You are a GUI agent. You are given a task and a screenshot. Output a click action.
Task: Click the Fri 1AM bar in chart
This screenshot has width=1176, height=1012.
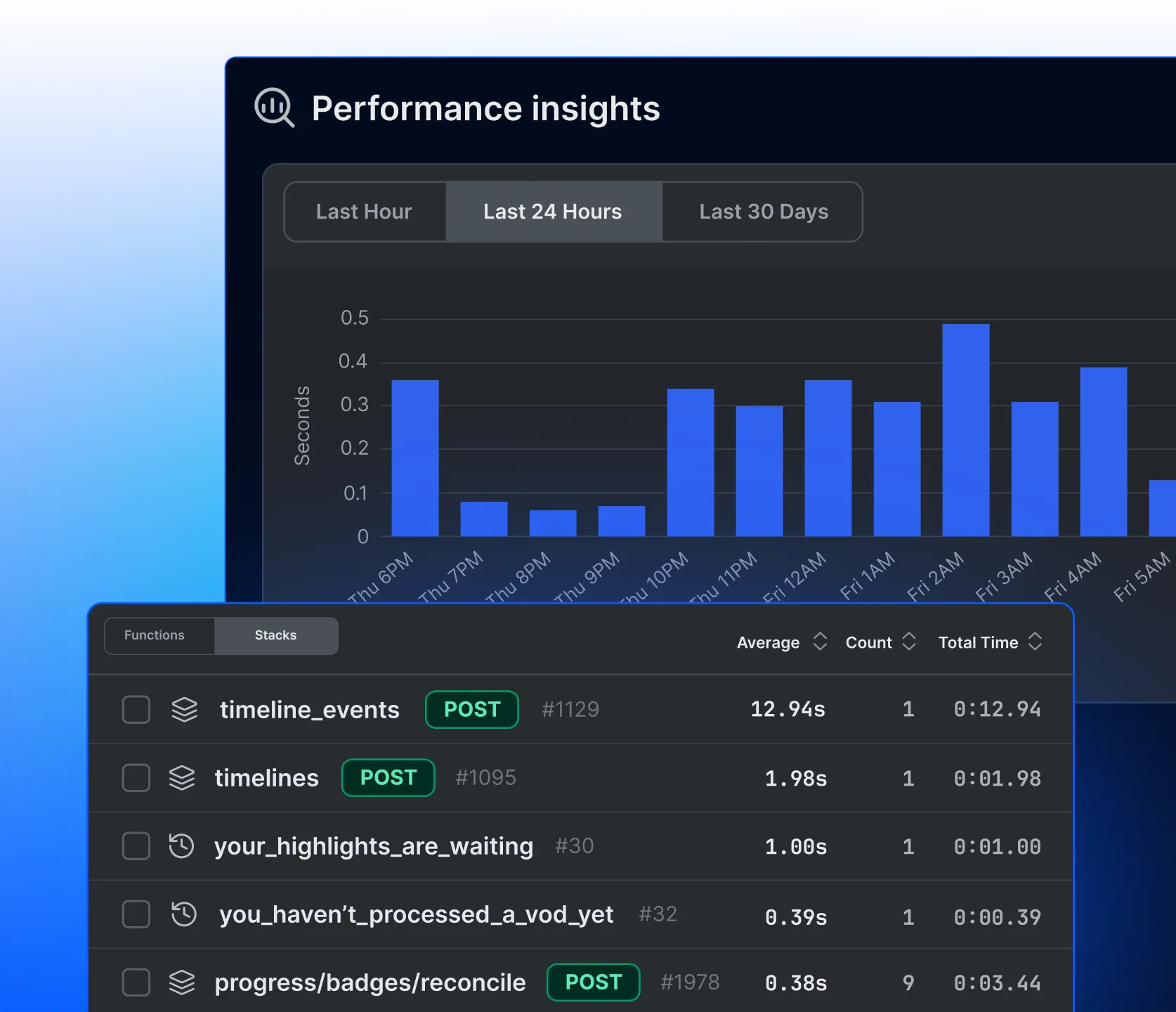click(897, 469)
